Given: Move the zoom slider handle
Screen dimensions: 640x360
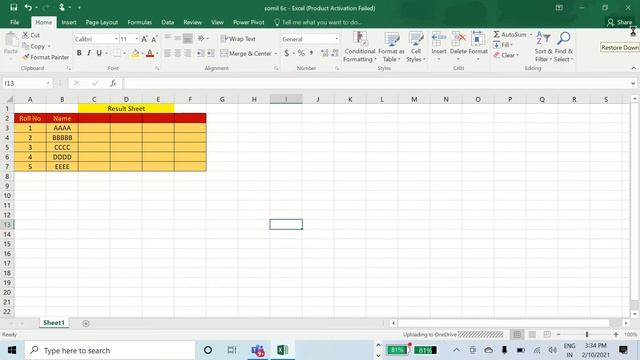Looking at the screenshot, I should click(x=587, y=335).
